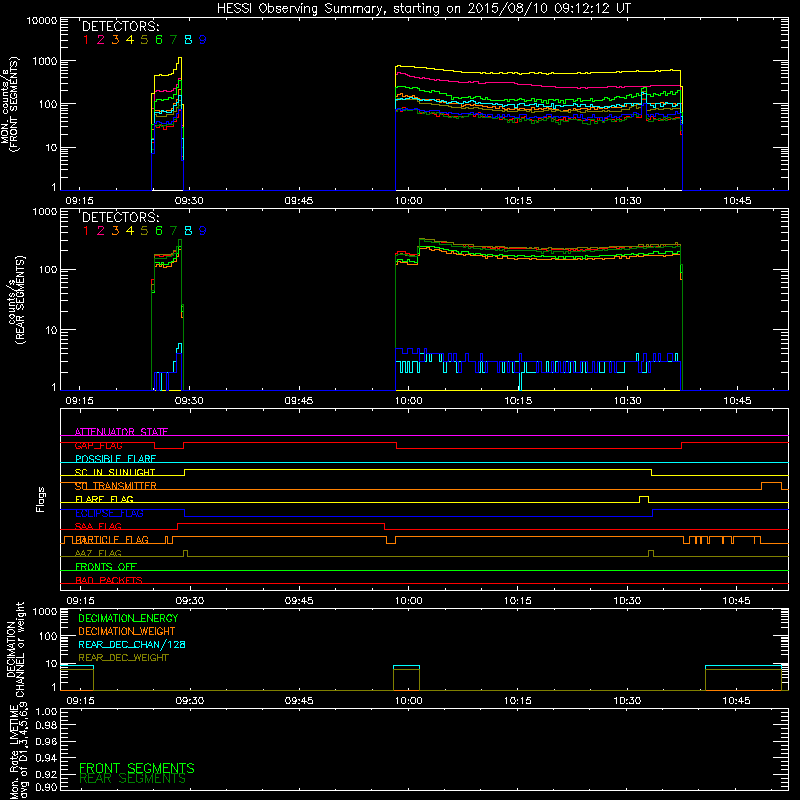Select detector 5 in the front segments legend
Image resolution: width=800 pixels, height=800 pixels.
(x=144, y=40)
